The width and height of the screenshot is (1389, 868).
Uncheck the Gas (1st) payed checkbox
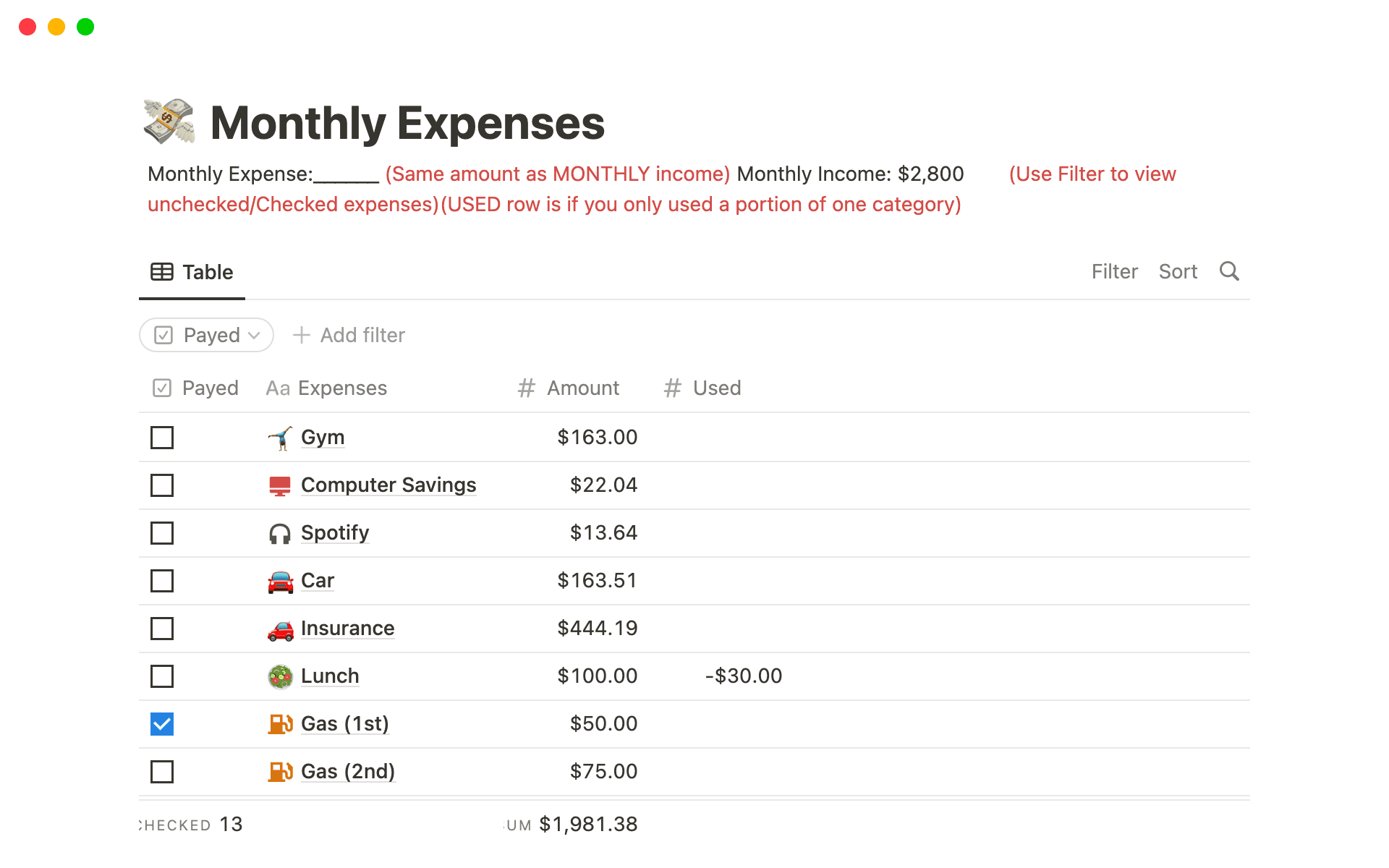click(162, 724)
